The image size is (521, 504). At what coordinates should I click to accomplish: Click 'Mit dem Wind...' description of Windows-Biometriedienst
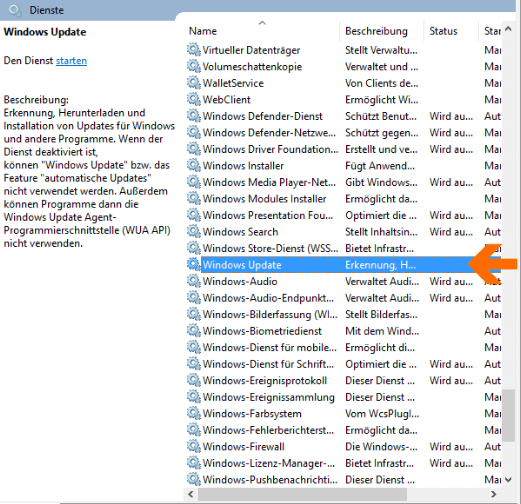point(382,331)
